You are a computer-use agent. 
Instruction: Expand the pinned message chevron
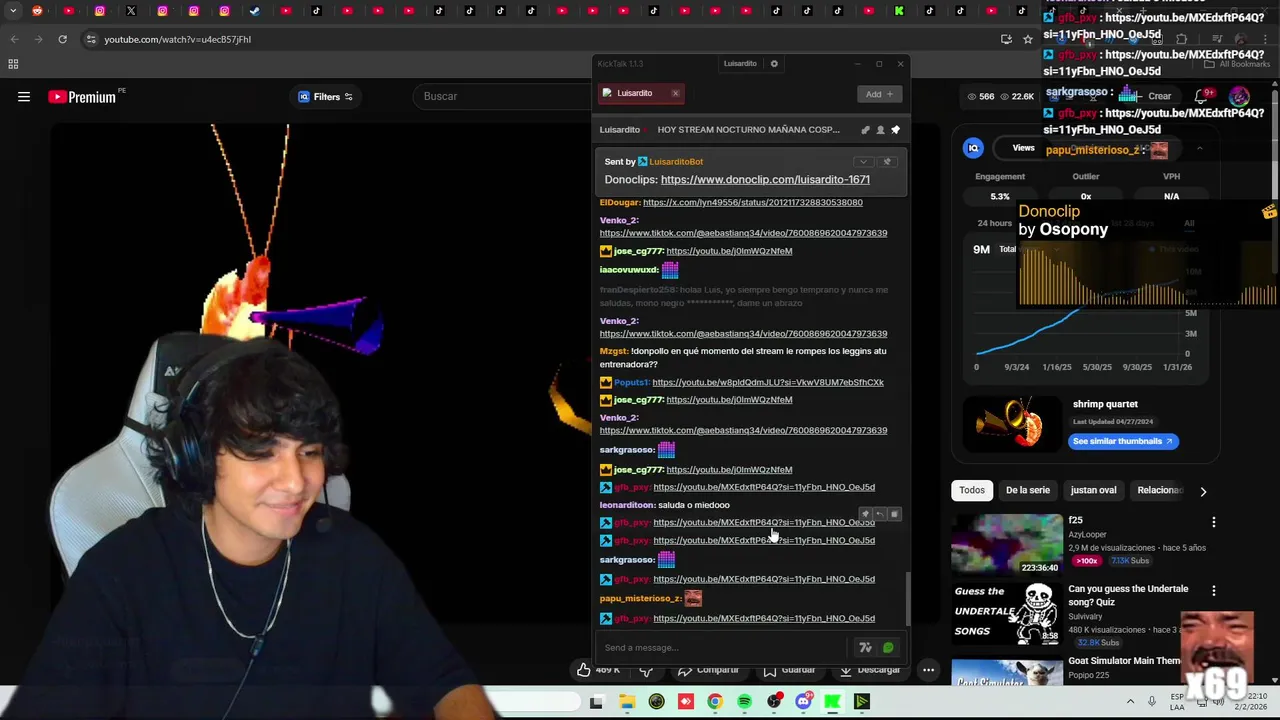pos(863,161)
